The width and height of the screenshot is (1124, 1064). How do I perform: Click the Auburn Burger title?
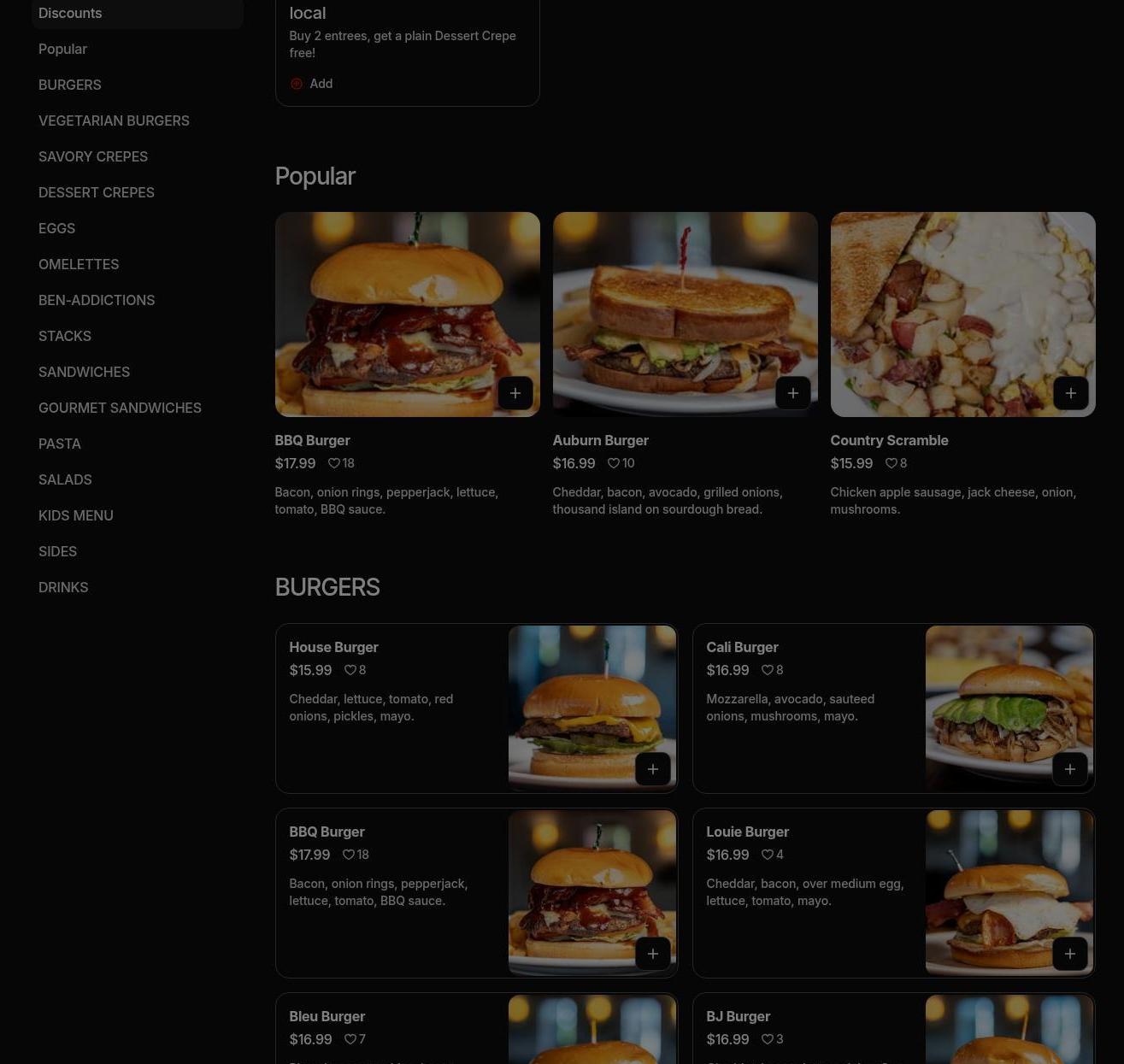(600, 441)
